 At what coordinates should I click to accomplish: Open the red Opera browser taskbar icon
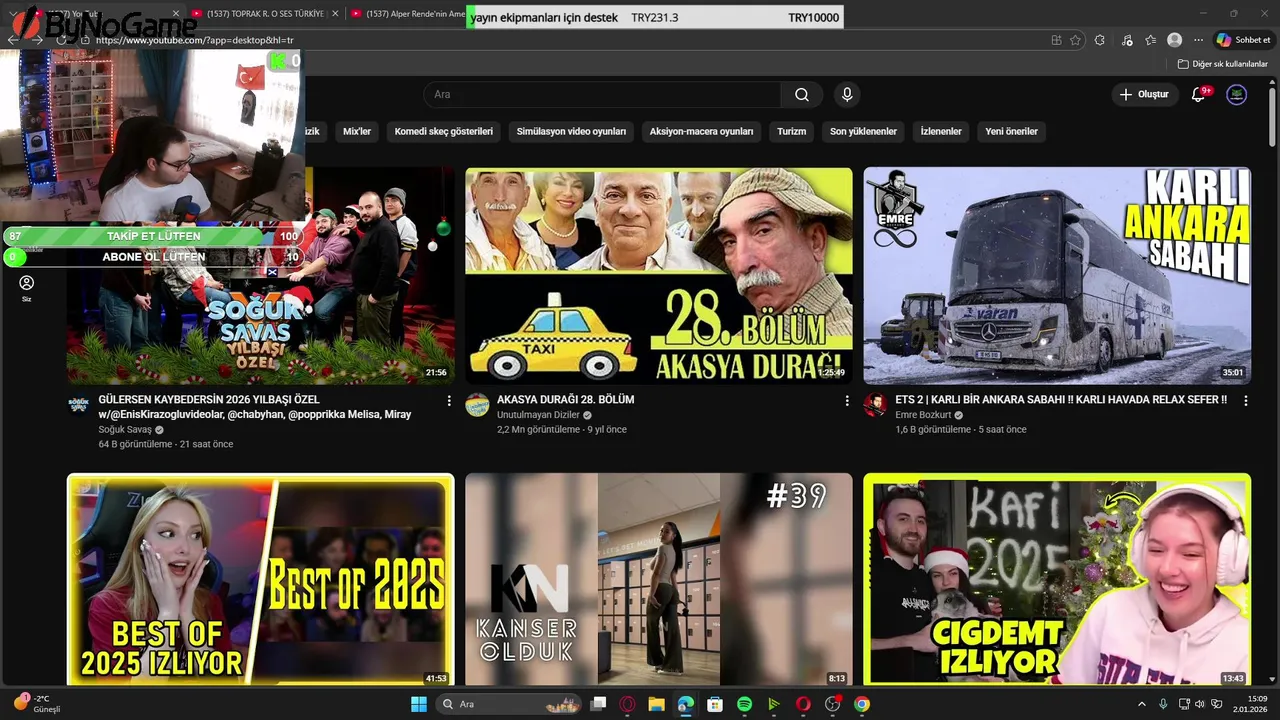(803, 704)
